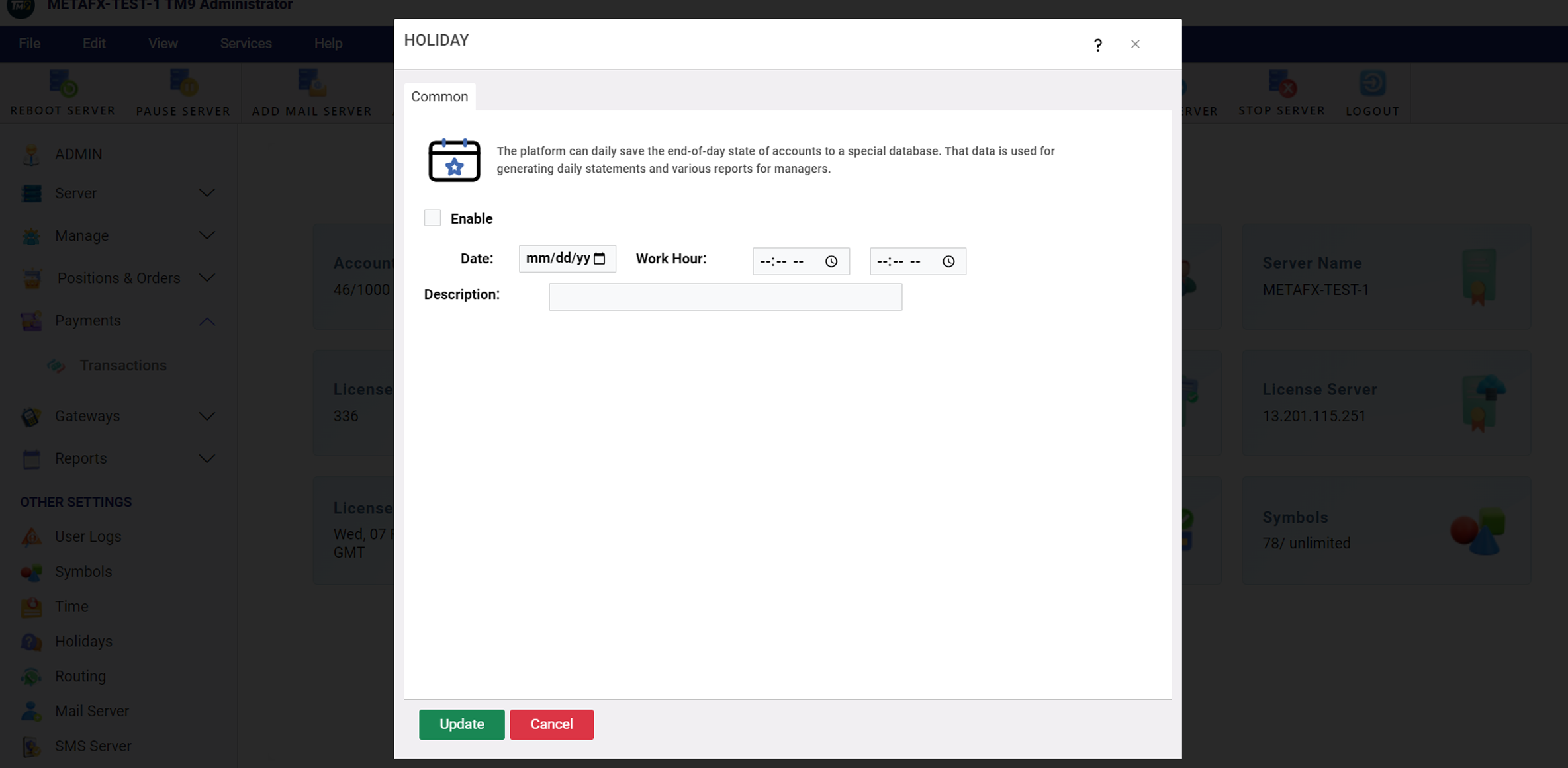Viewport: 1568px width, 768px height.
Task: Open the Holidays settings page
Action: 83,641
